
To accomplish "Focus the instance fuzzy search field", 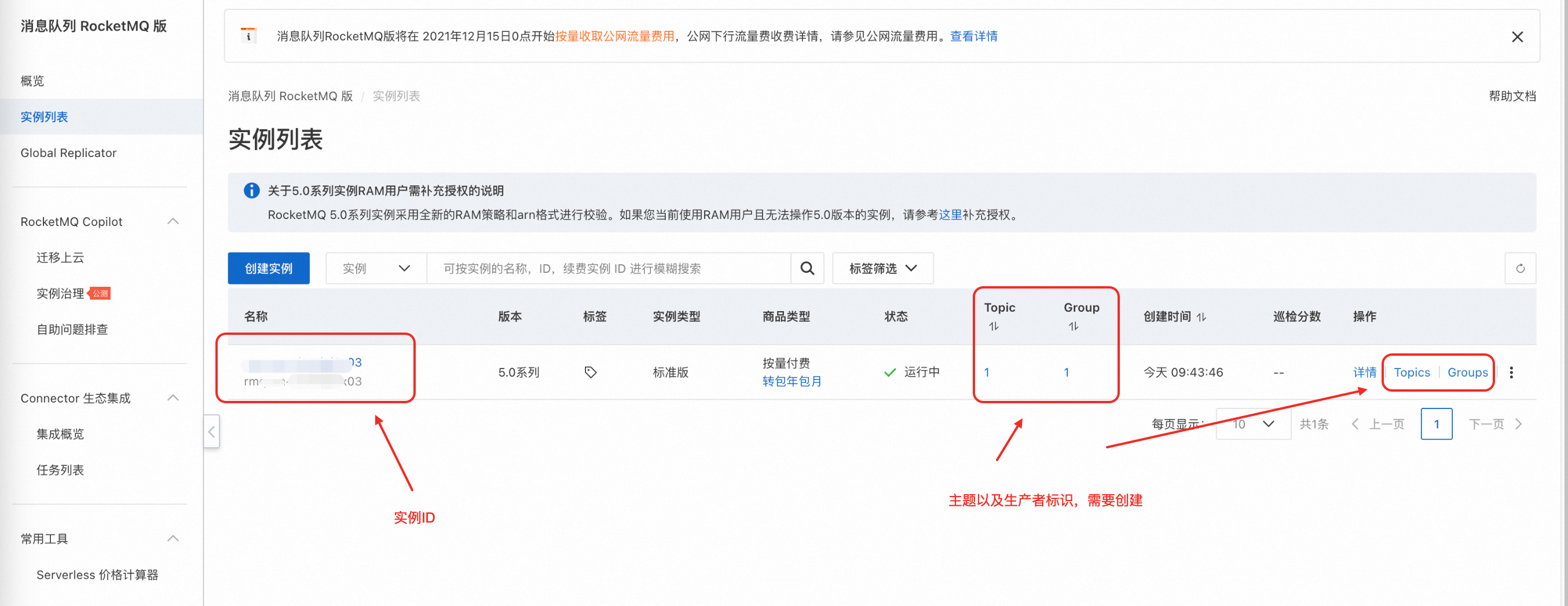I will coord(609,269).
